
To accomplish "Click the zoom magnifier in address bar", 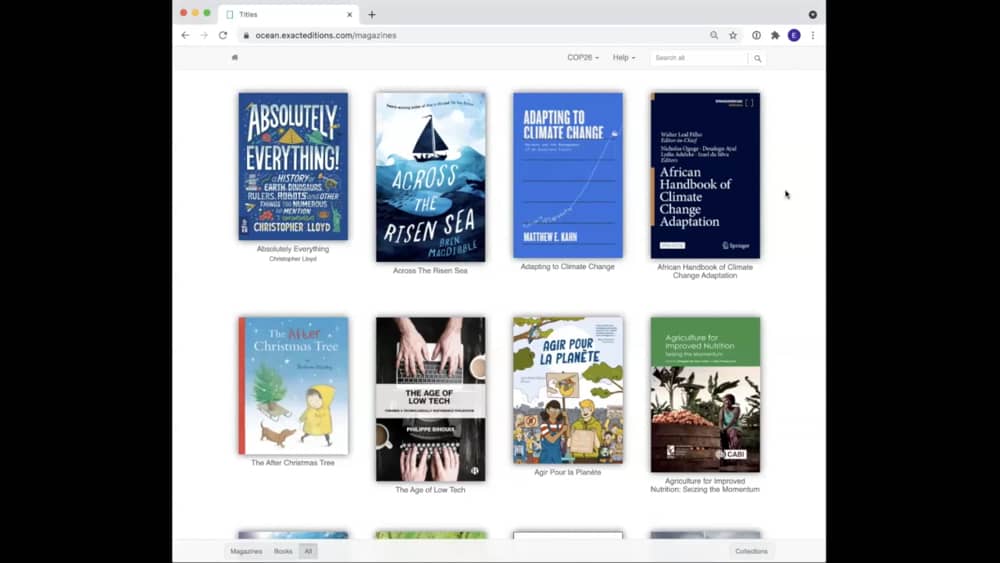I will coord(714,35).
